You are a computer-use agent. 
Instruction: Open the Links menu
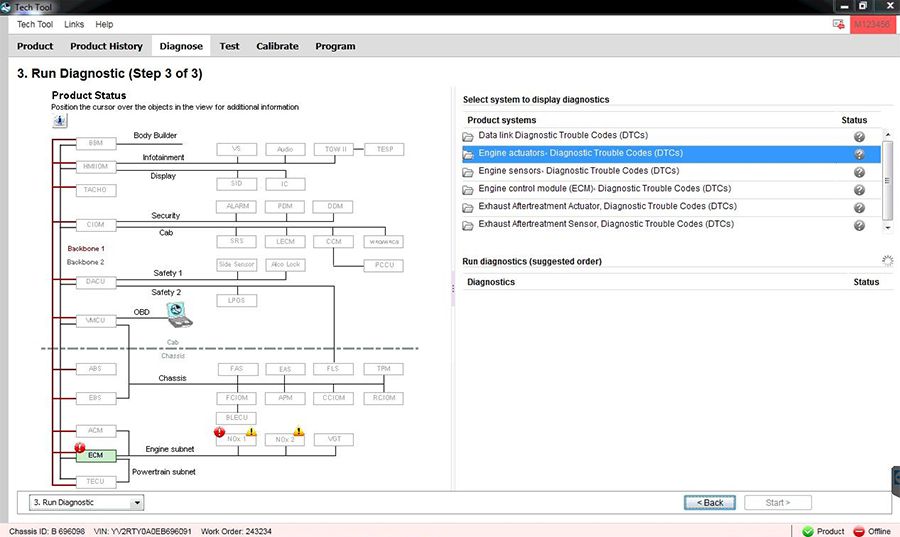click(x=74, y=24)
